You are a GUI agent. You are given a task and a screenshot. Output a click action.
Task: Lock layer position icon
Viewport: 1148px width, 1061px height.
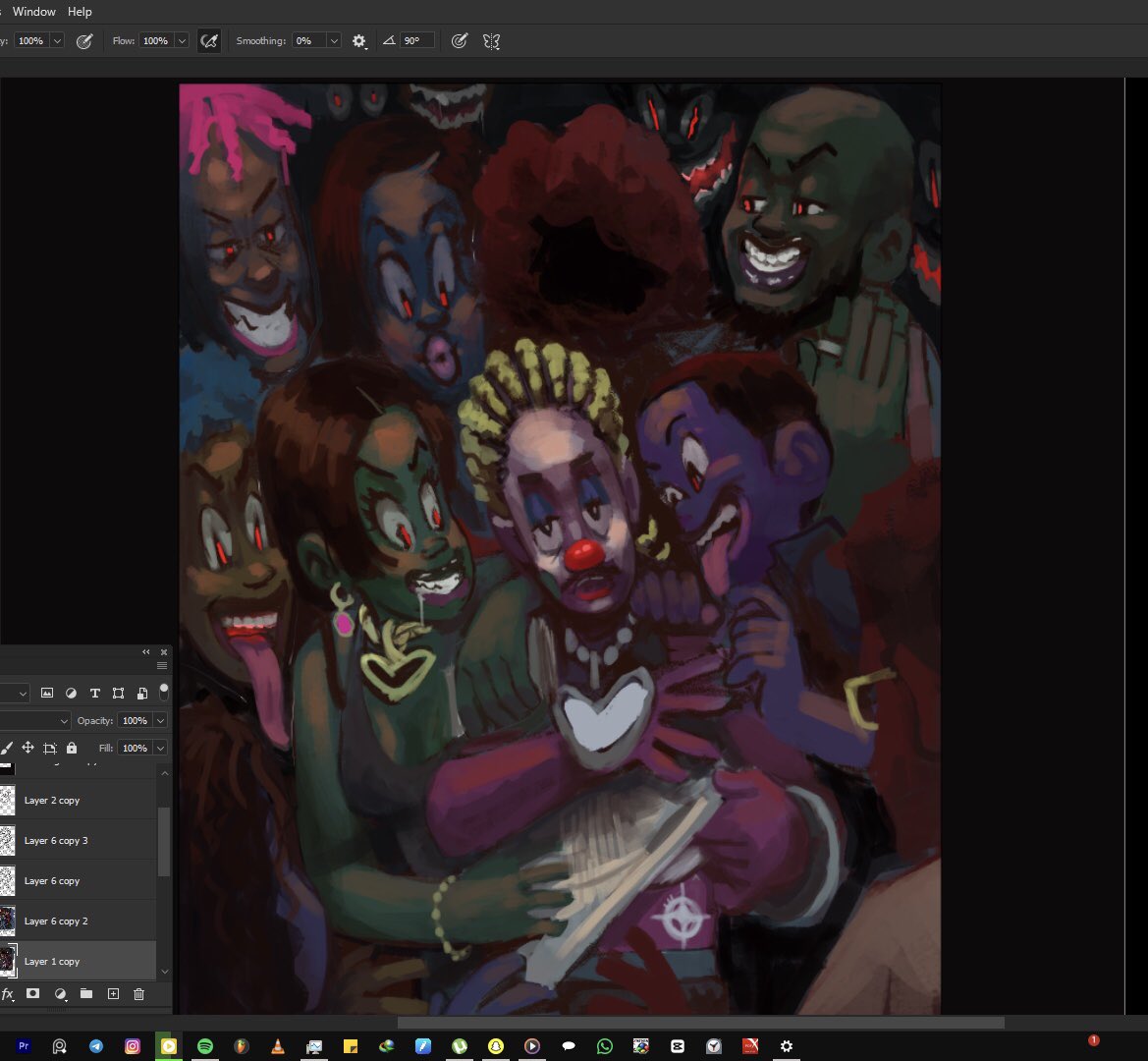click(27, 748)
